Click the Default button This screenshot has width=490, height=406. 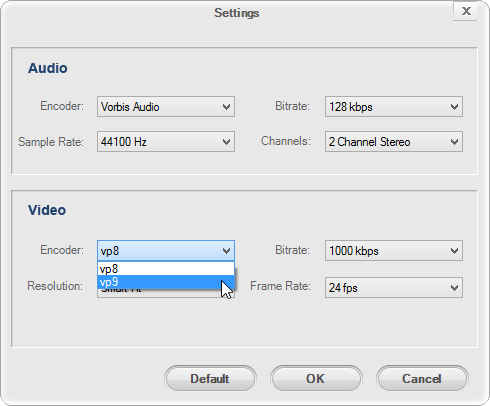tap(210, 379)
